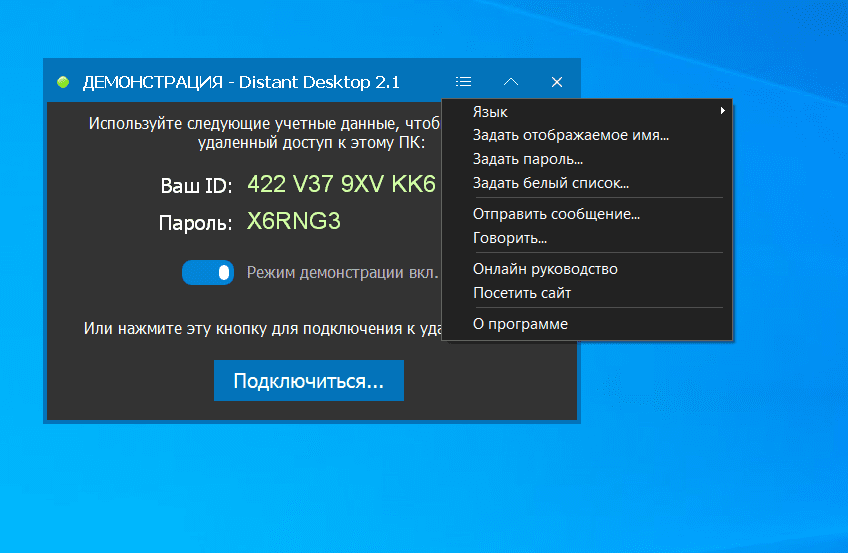
Task: Open О программе dialog
Action: point(587,324)
